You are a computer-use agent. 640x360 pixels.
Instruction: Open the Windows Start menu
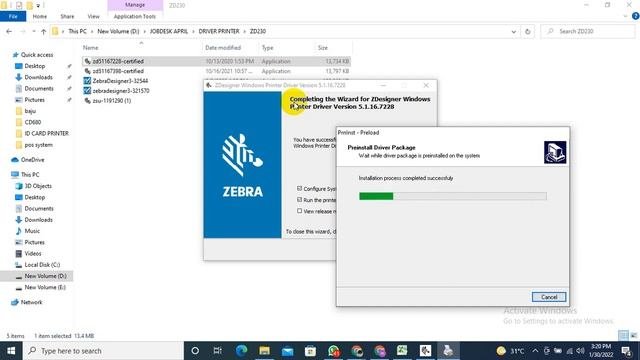tap(11, 351)
